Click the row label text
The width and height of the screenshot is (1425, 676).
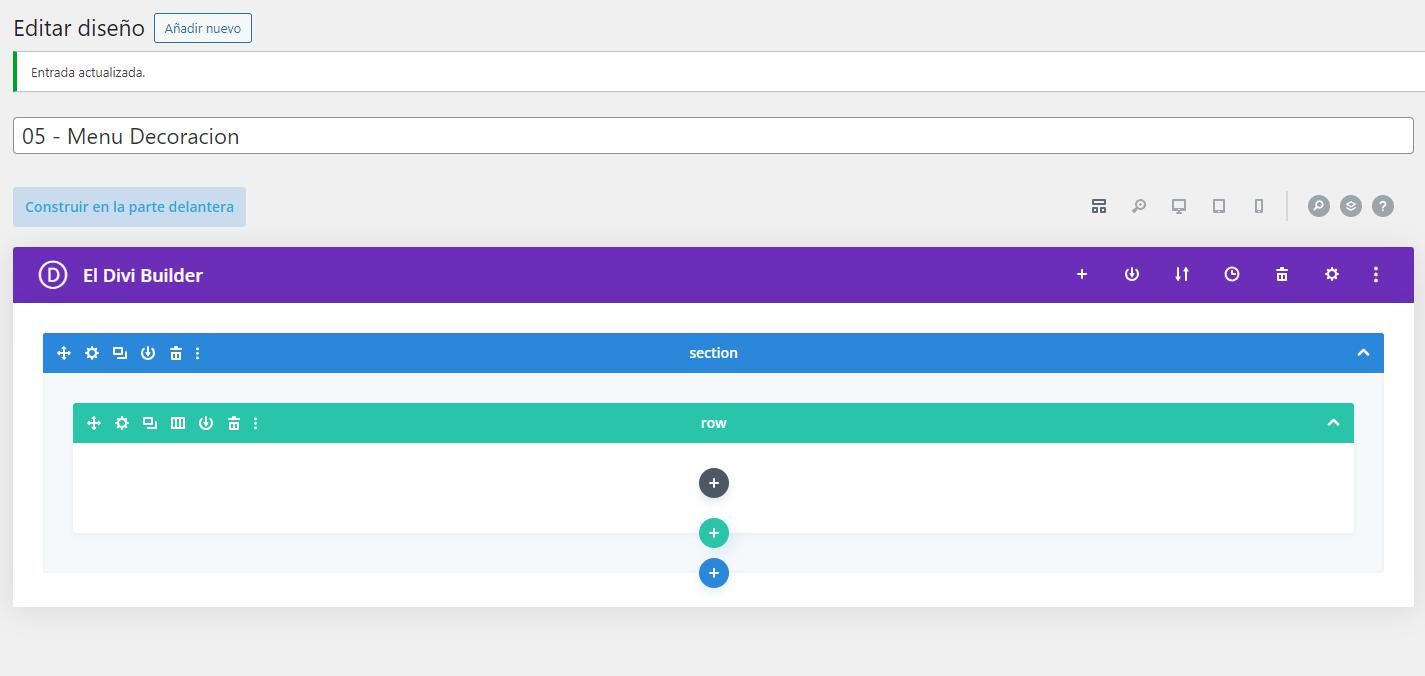tap(713, 423)
